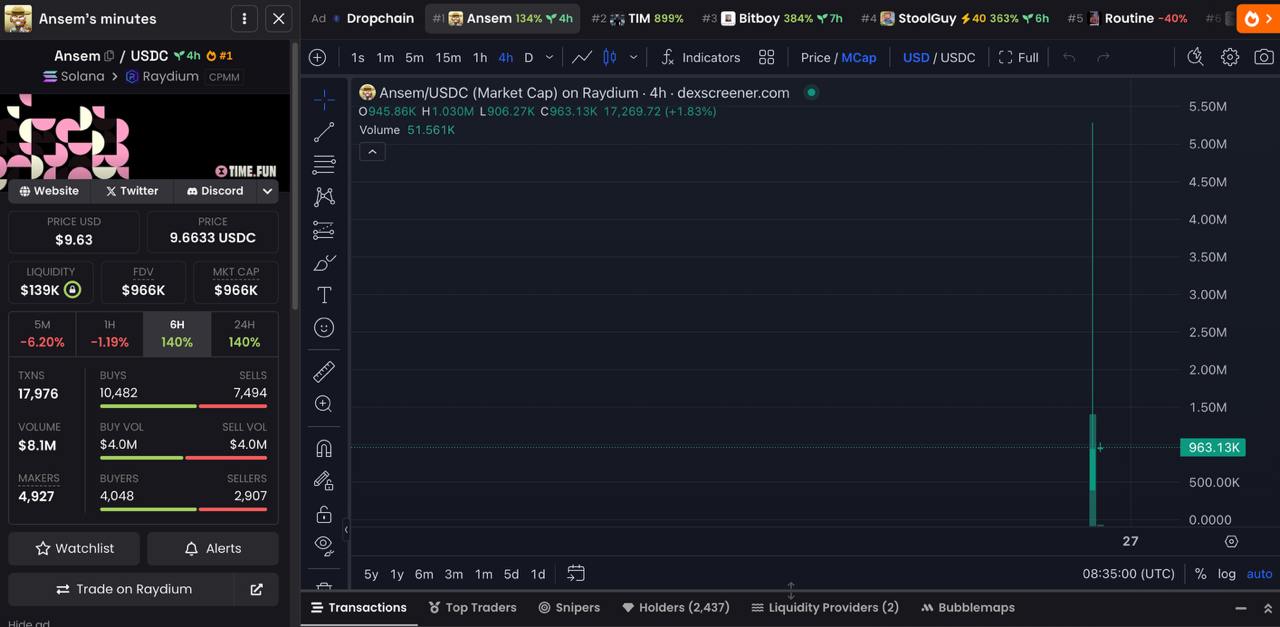Switch chart denomination to USDC

pyautogui.click(x=957, y=58)
